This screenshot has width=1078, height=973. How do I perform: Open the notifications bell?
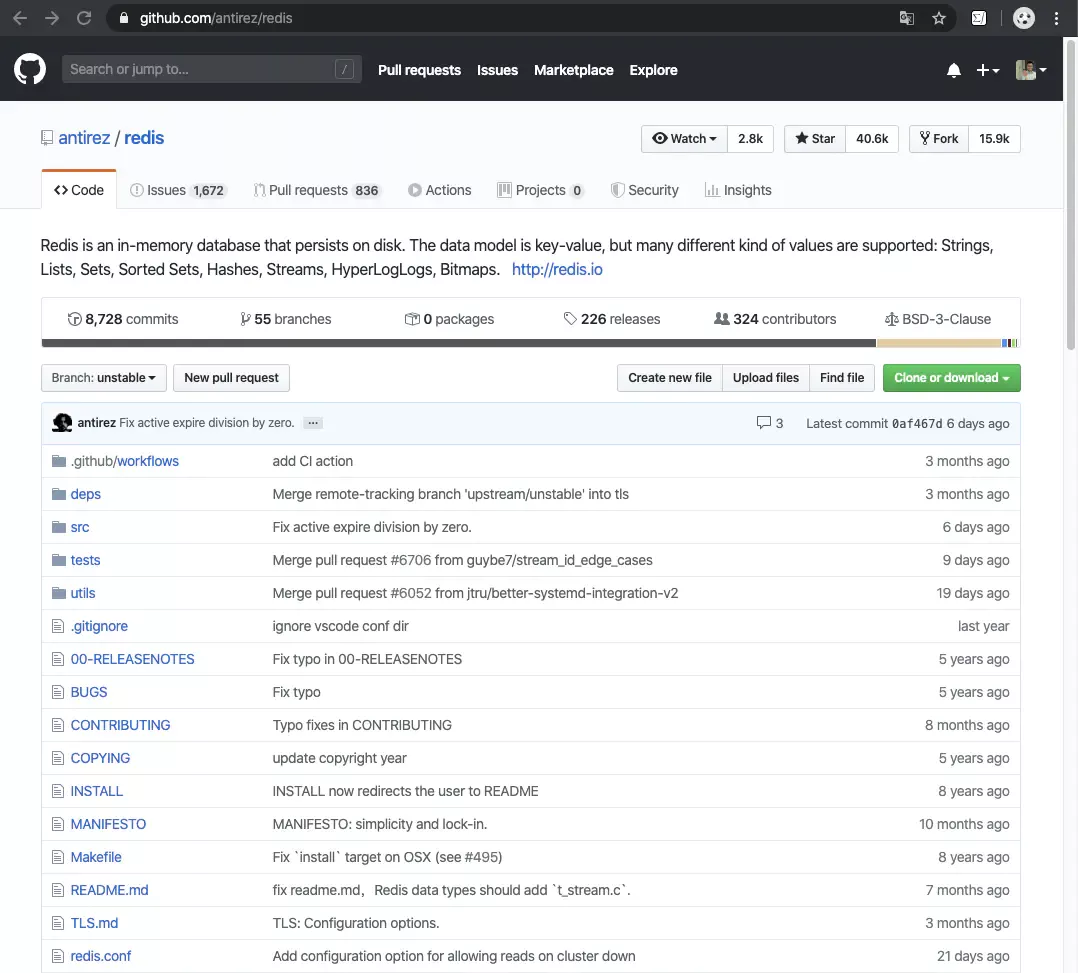tap(953, 70)
